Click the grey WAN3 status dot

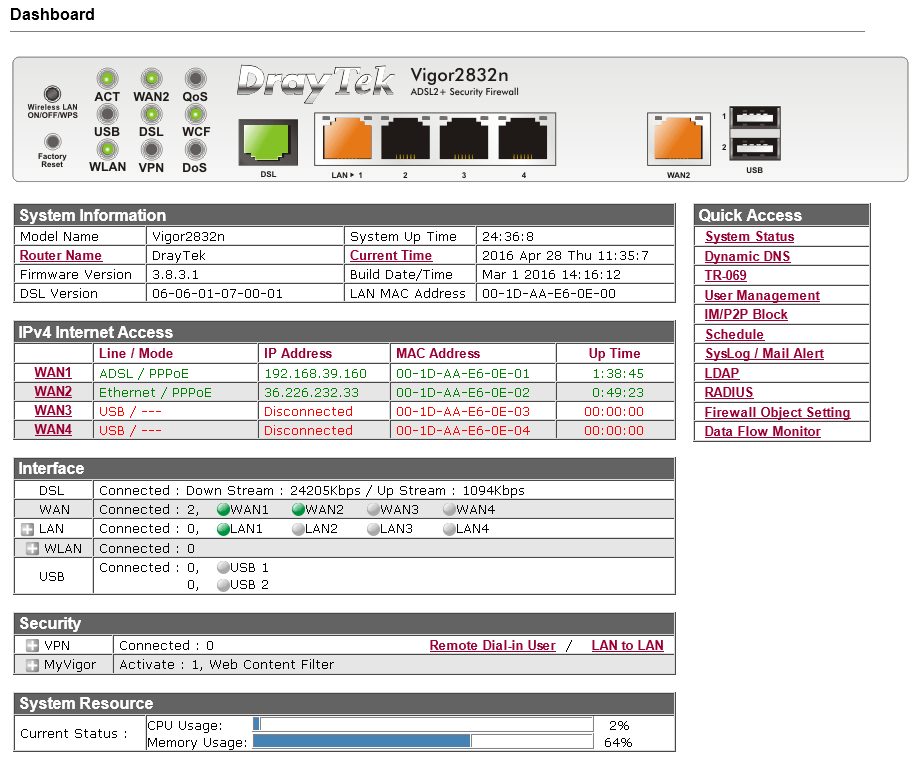pos(373,509)
